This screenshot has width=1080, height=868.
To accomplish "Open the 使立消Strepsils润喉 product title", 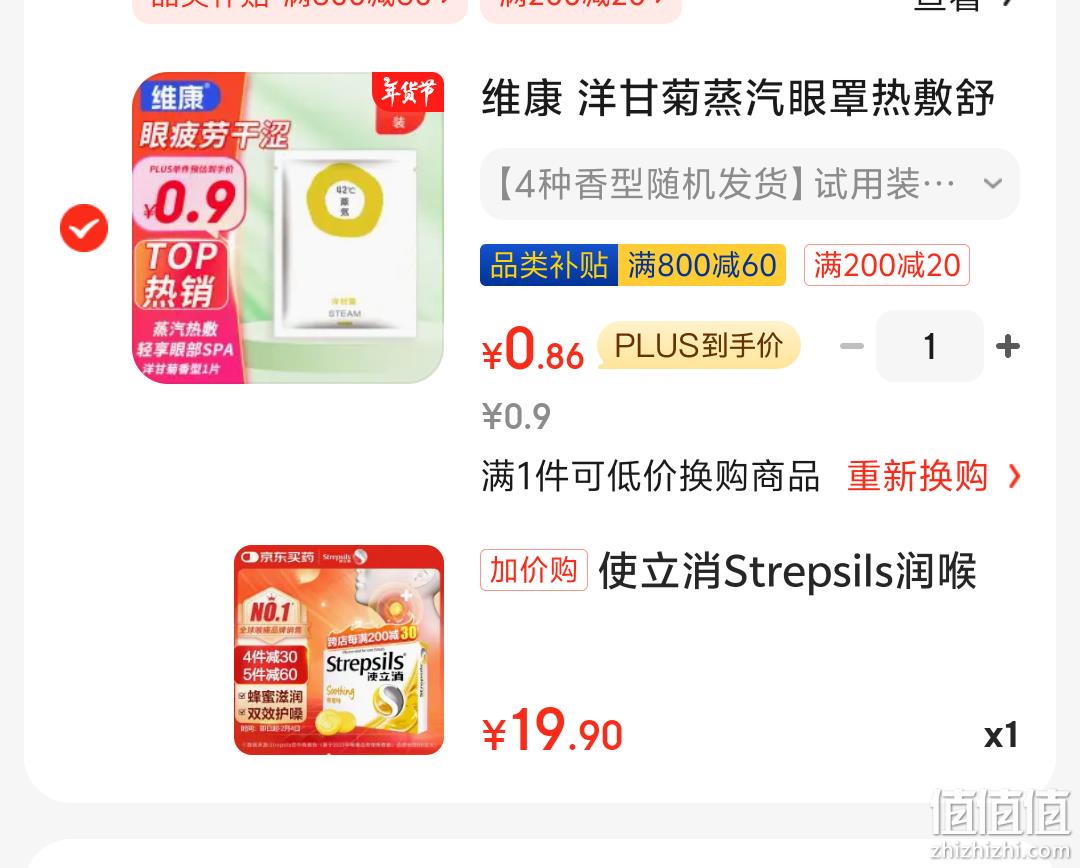I will 787,571.
